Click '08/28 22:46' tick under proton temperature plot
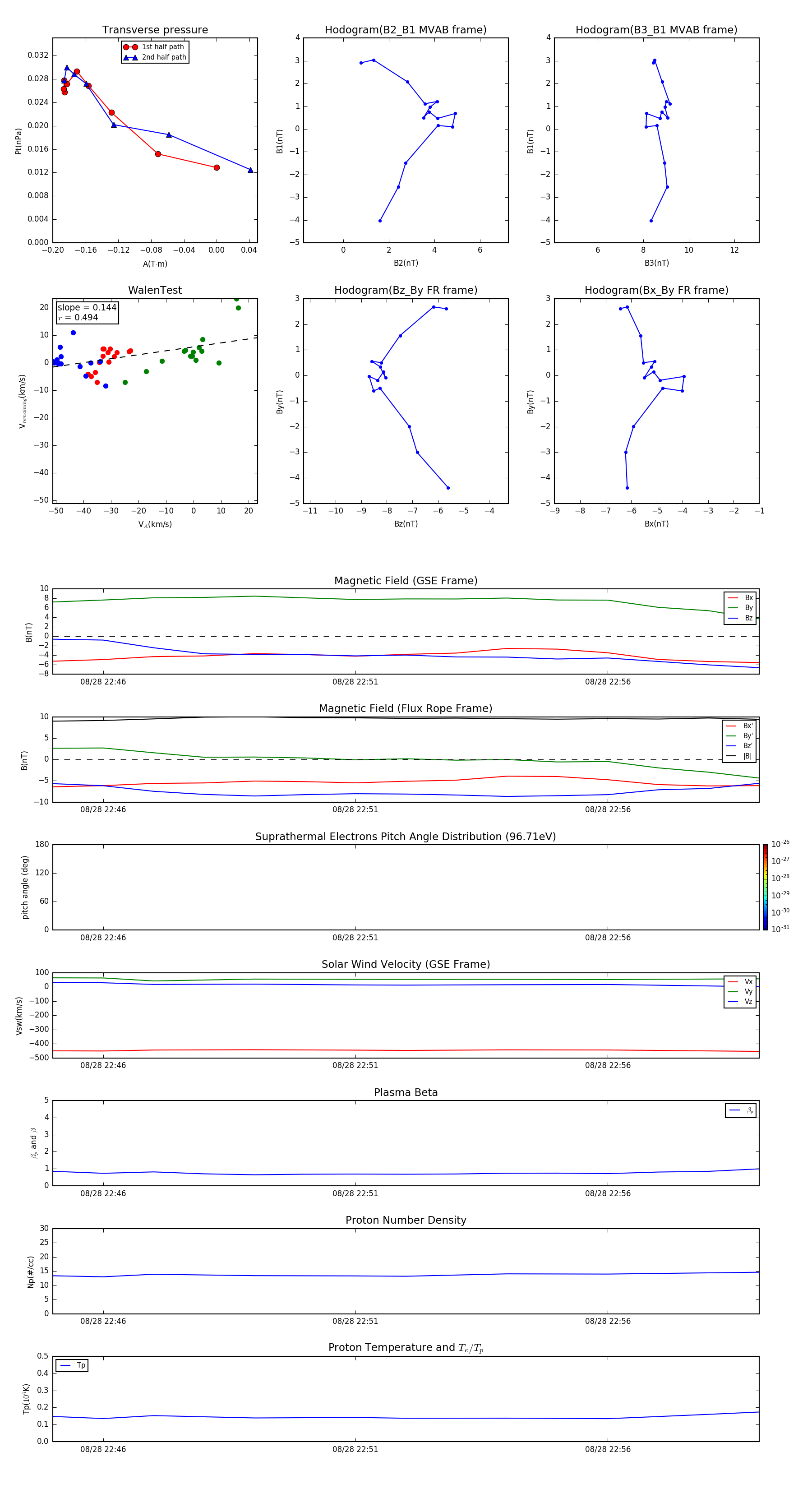The height and width of the screenshot is (1489, 812). click(x=103, y=1449)
